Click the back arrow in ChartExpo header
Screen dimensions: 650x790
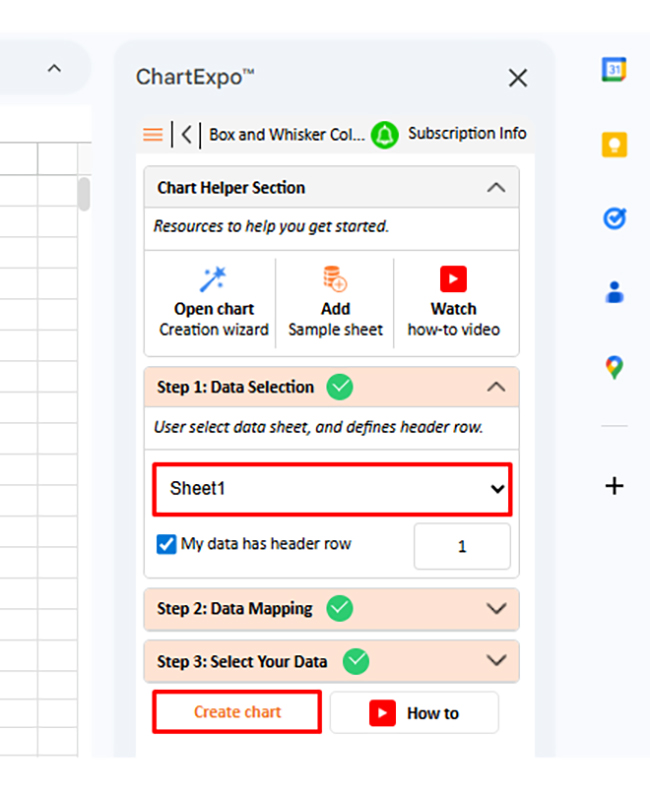tap(187, 135)
